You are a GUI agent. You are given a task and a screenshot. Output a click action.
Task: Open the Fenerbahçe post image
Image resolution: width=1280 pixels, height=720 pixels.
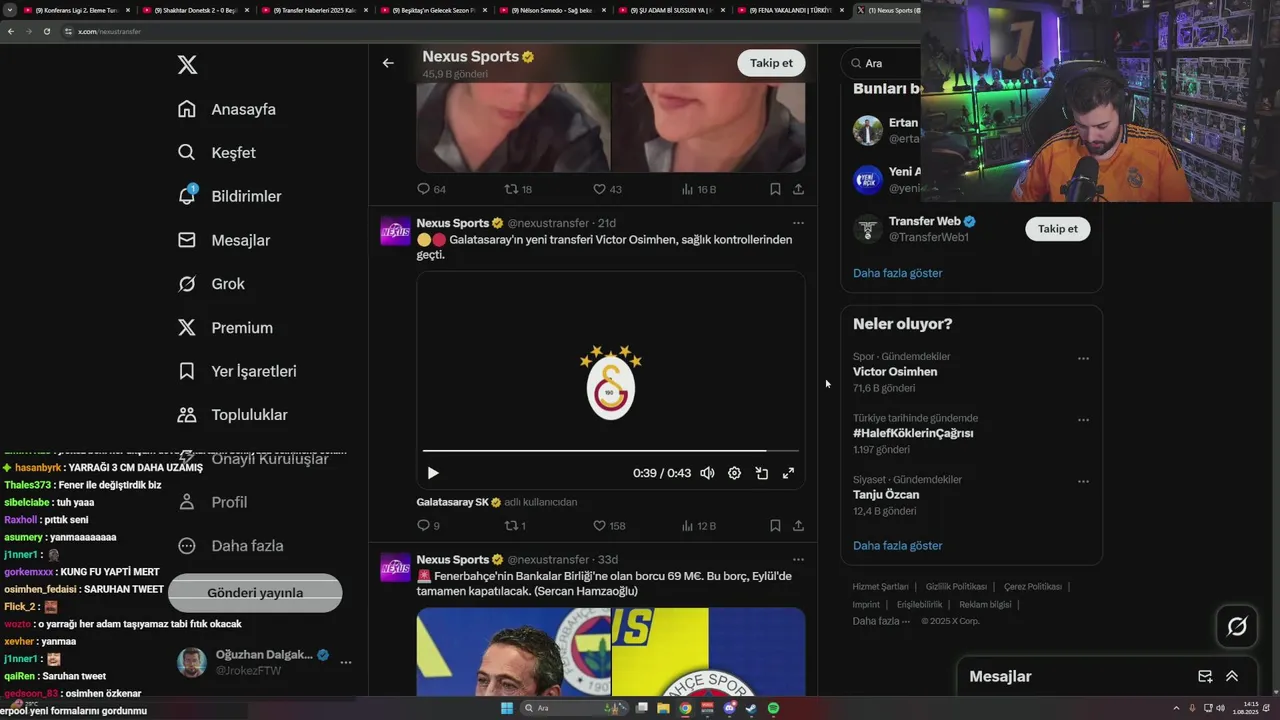[610, 652]
